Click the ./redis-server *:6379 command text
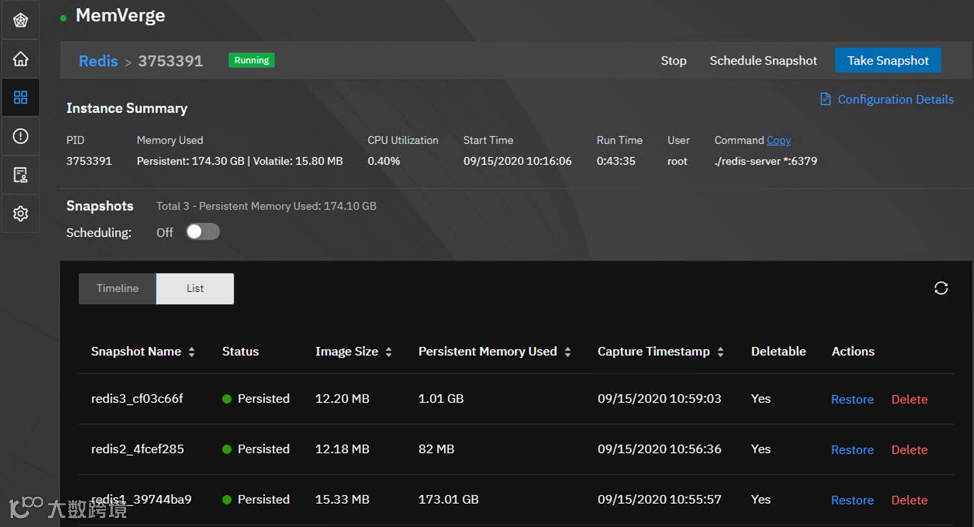This screenshot has height=527, width=974. [765, 162]
